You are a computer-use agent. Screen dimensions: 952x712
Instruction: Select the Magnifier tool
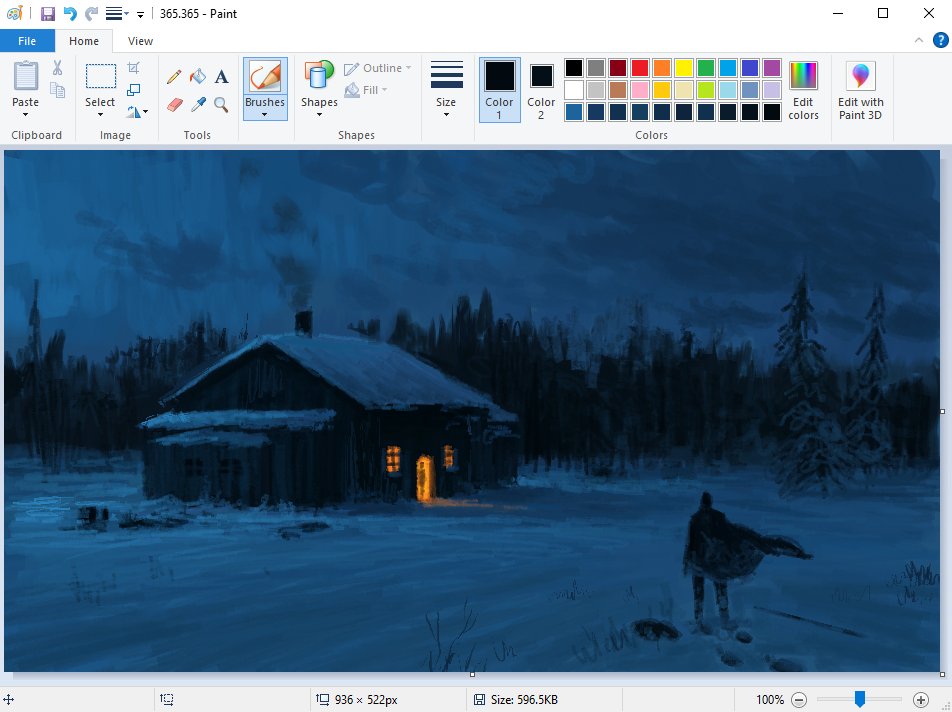click(221, 105)
